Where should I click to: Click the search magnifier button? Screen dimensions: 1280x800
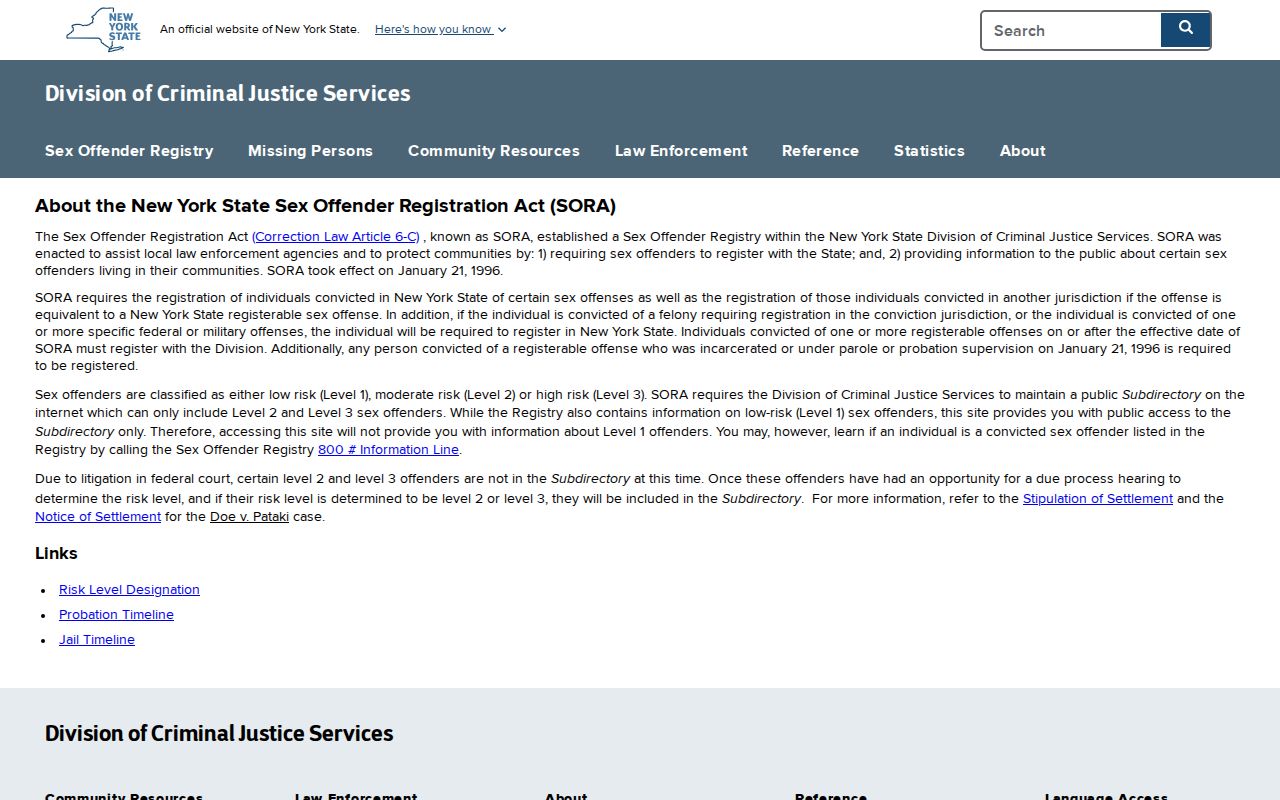[1185, 29]
